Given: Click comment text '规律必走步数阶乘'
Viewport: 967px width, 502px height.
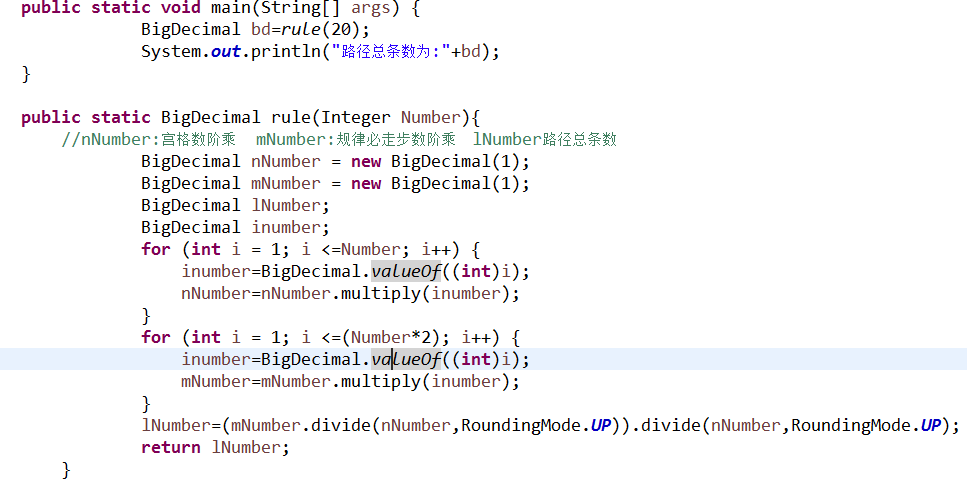Looking at the screenshot, I should (396, 139).
